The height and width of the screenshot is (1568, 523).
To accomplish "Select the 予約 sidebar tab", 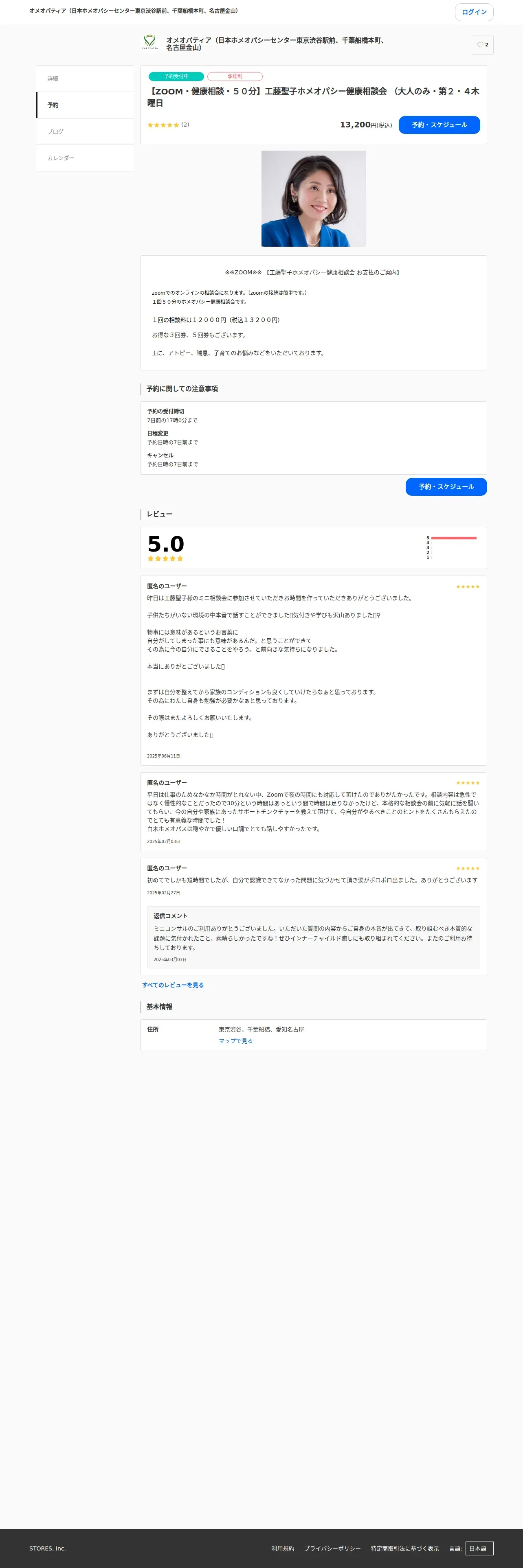I will tap(85, 105).
